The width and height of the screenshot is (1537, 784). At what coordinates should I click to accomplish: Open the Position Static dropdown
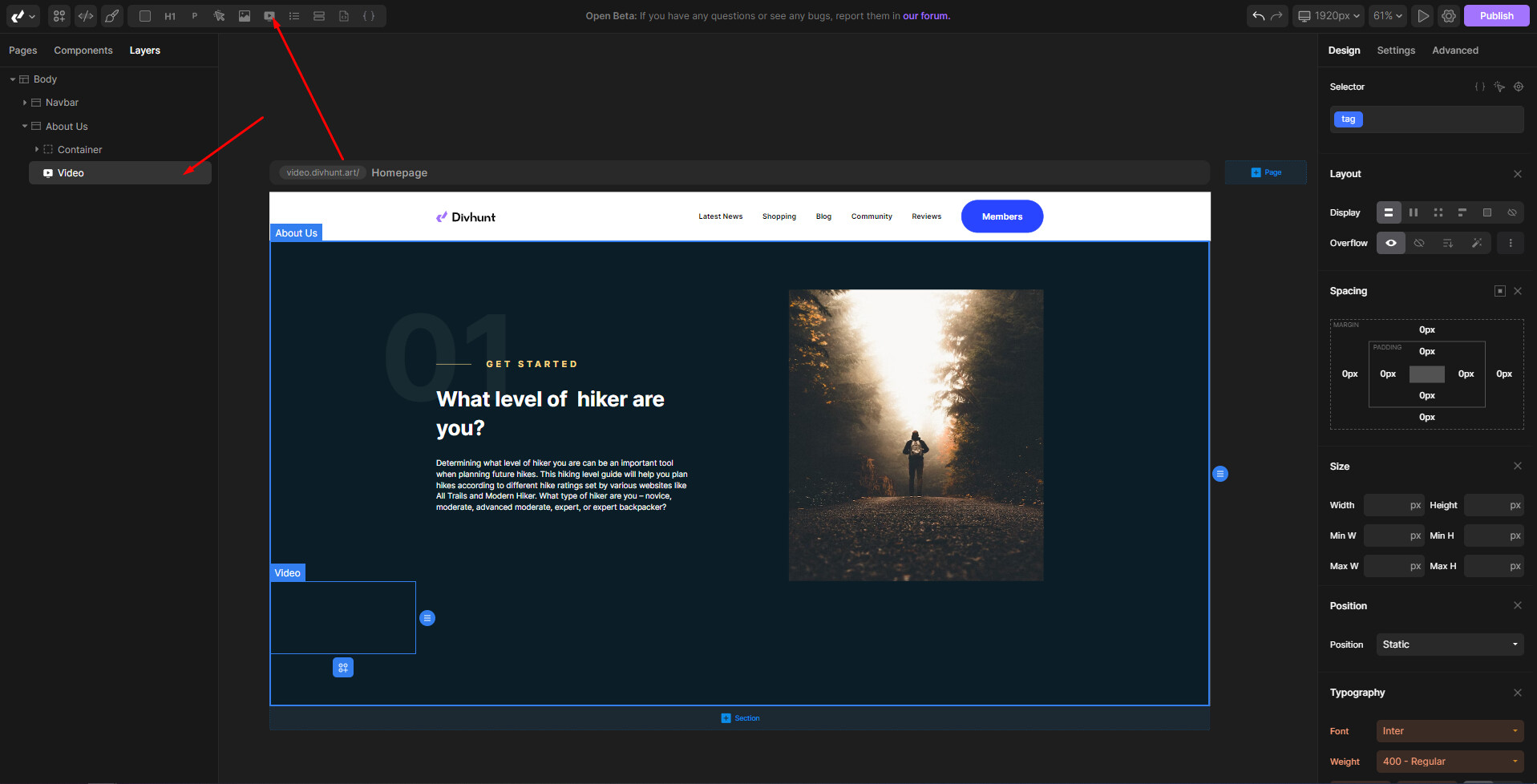point(1450,645)
